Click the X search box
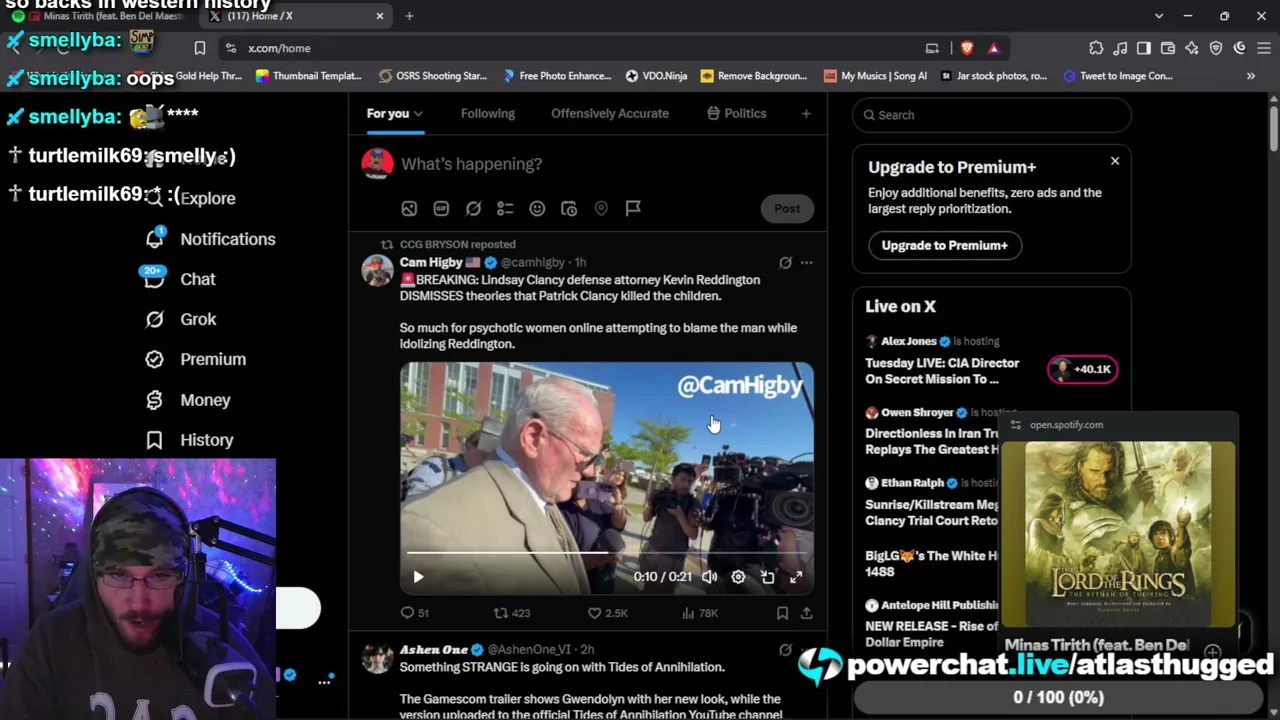1280x720 pixels. [x=992, y=115]
